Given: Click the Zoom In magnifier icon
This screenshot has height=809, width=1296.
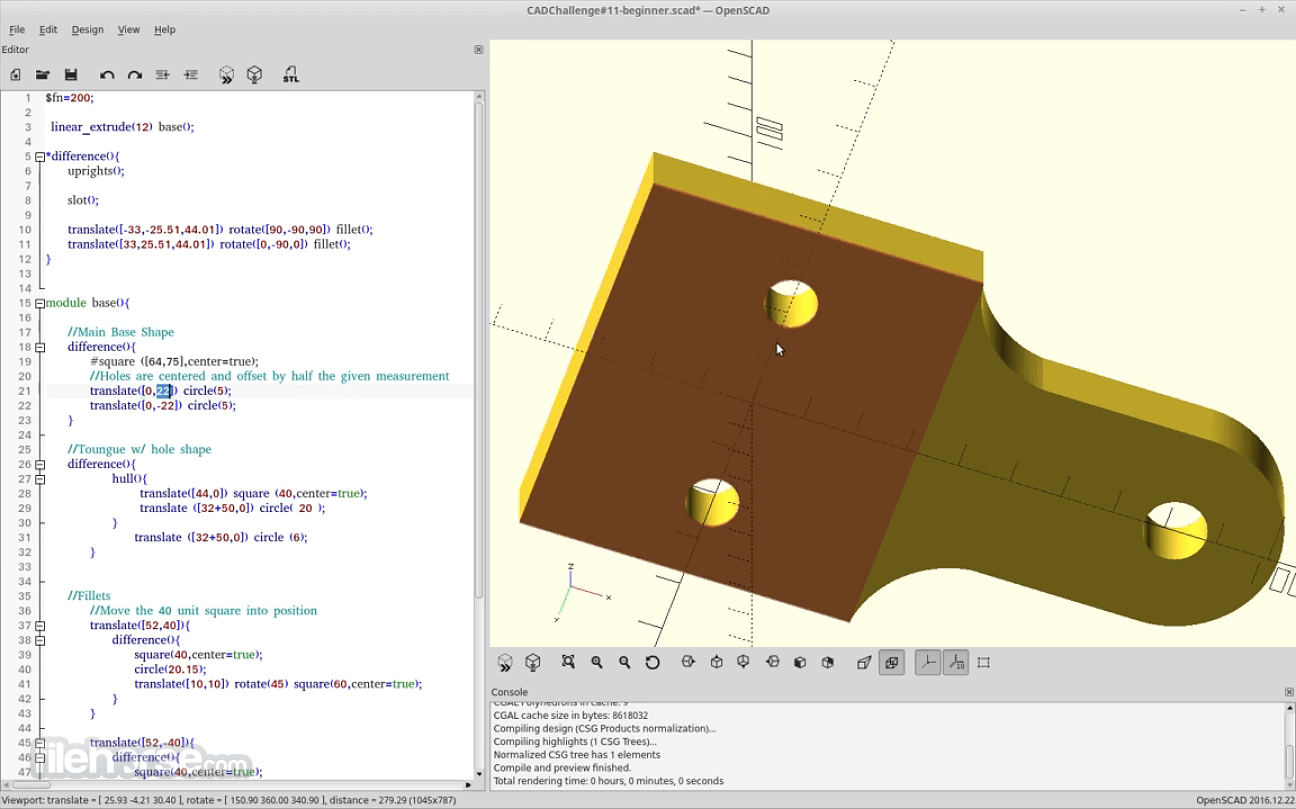Looking at the screenshot, I should click(597, 662).
